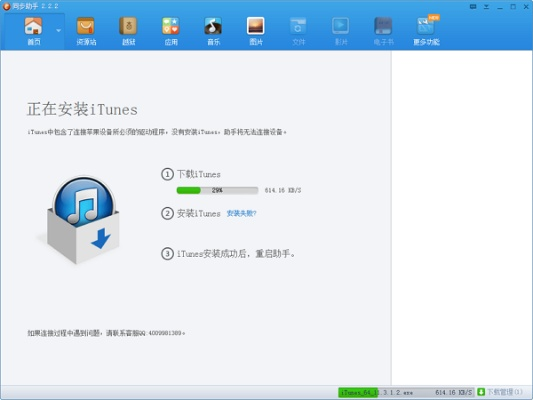The image size is (533, 400).
Task: Close the 同步助手 window
Action: pyautogui.click(x=526, y=6)
